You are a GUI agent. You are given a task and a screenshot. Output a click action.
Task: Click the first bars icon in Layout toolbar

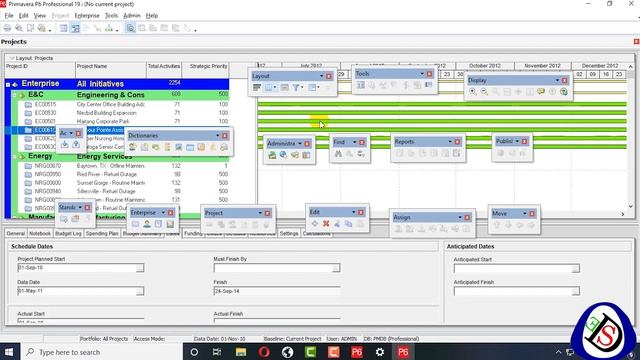(257, 87)
